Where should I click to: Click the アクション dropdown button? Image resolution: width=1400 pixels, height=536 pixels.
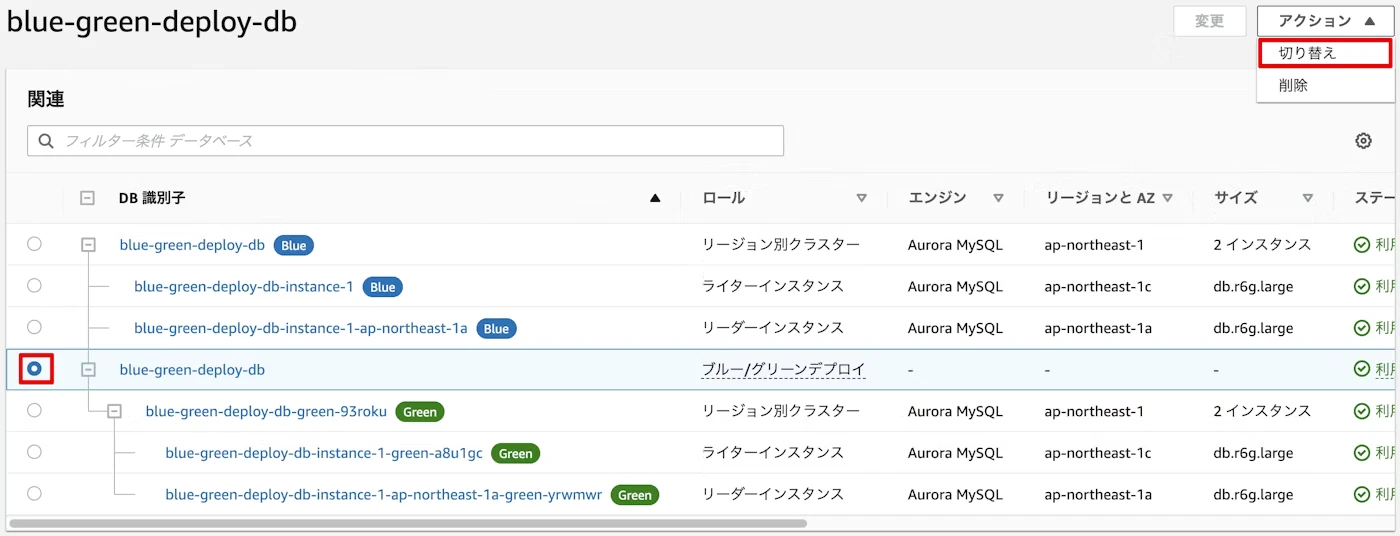pos(1325,21)
